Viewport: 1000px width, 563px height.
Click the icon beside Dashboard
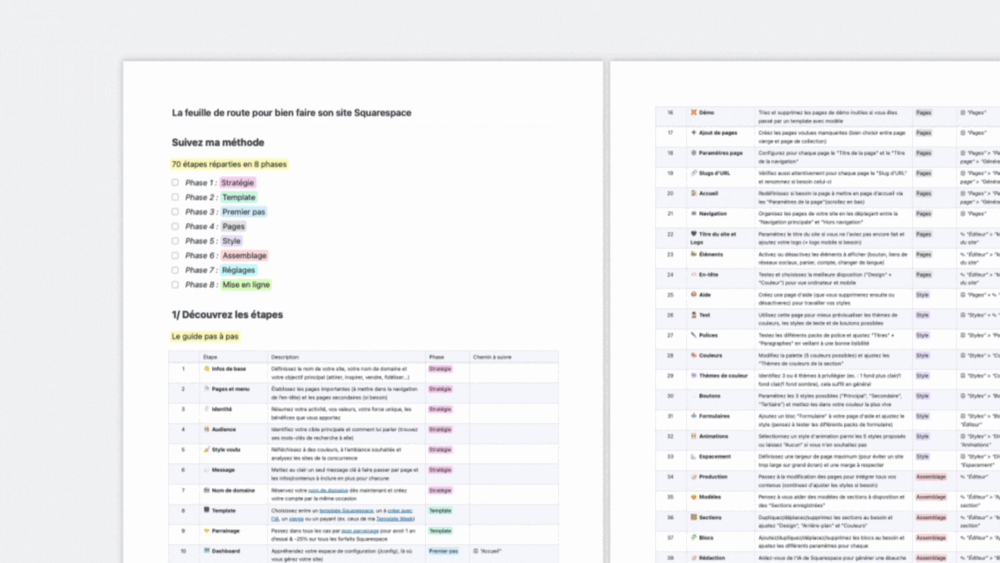207,550
